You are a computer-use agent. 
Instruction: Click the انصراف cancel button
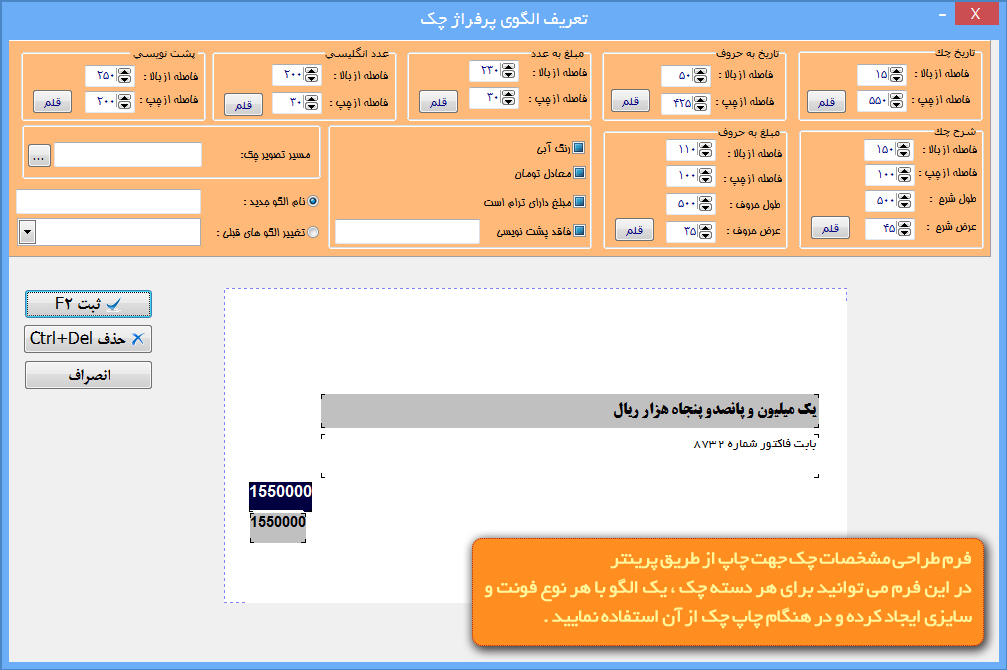click(x=88, y=375)
